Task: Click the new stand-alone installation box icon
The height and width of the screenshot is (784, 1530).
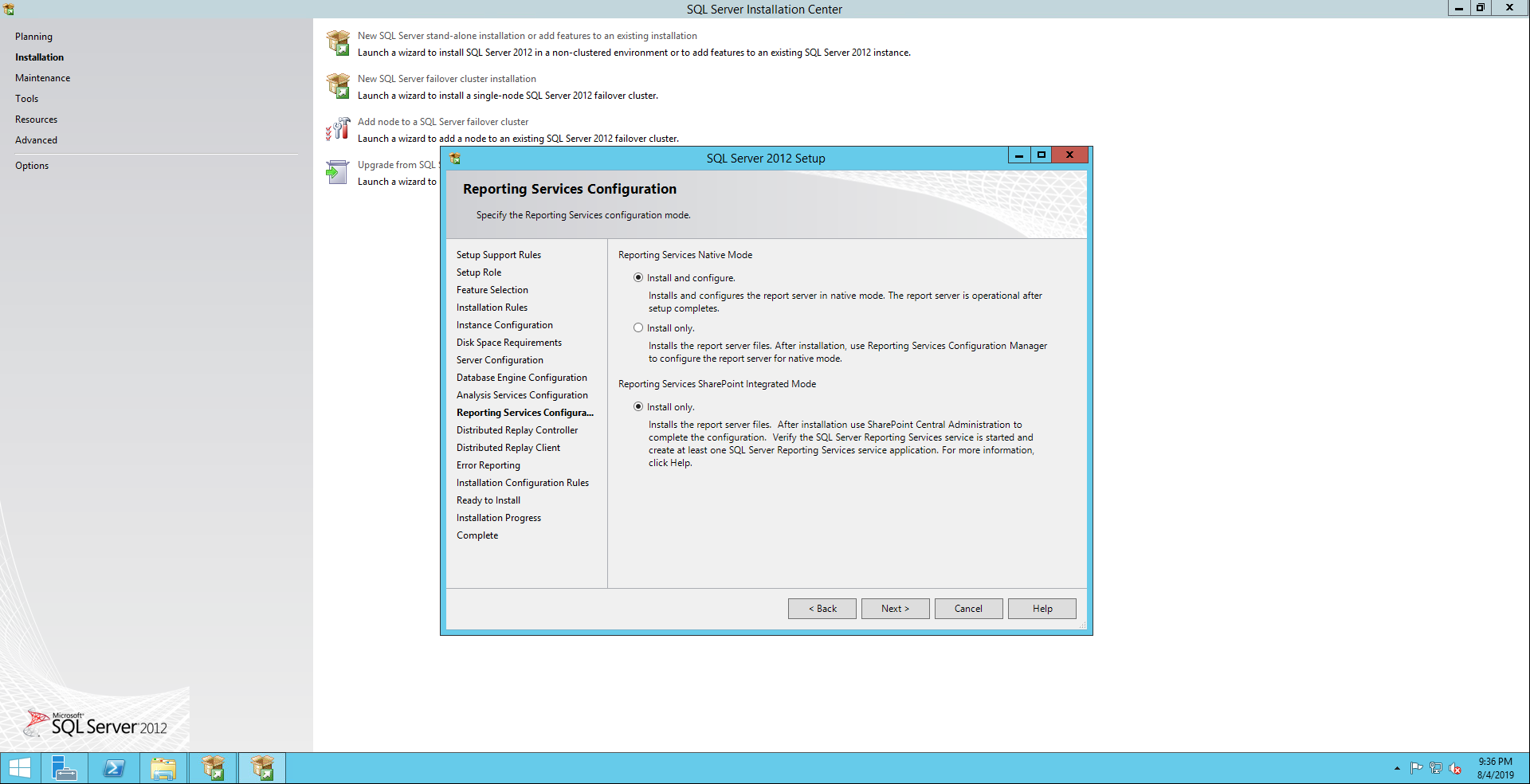Action: point(339,43)
